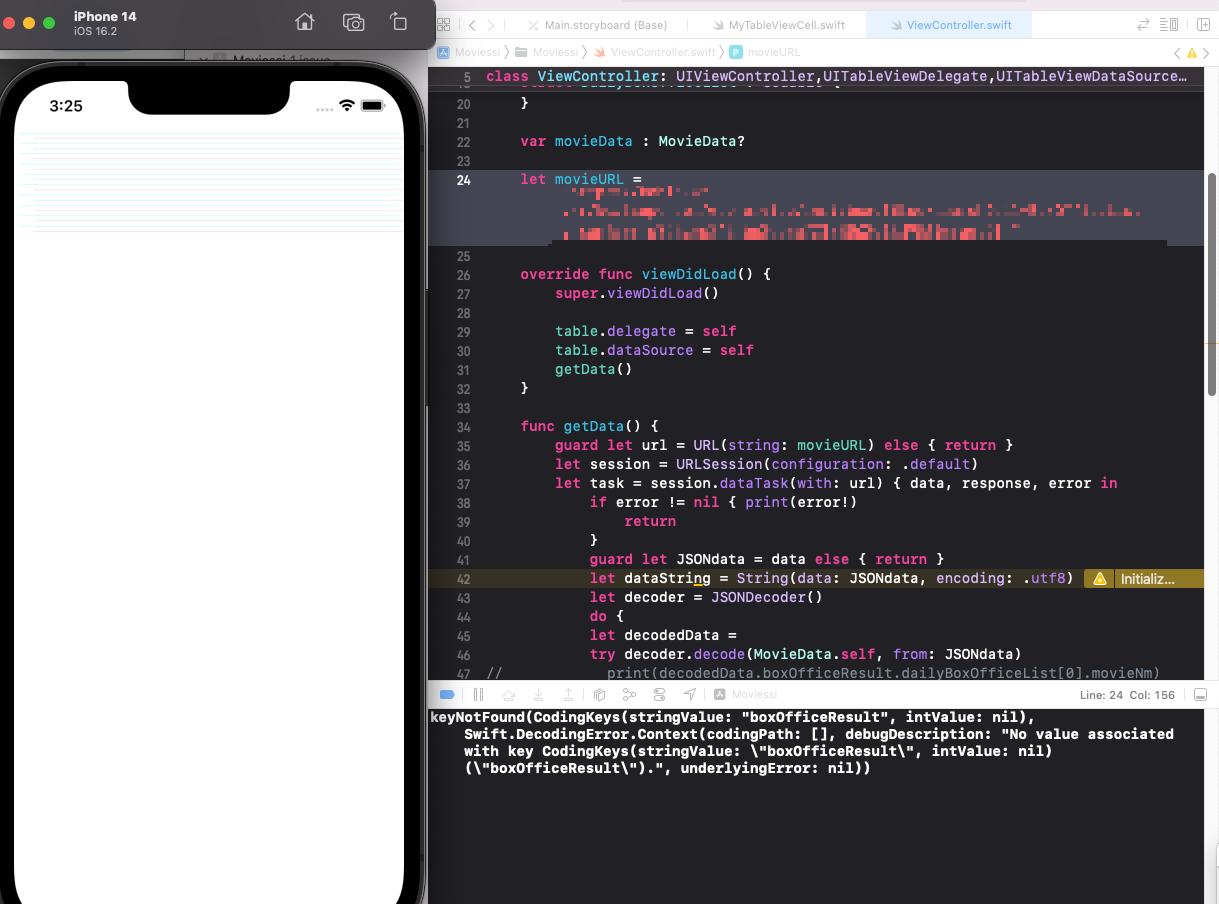
Task: Toggle the debug area visibility button
Action: pos(1200,694)
